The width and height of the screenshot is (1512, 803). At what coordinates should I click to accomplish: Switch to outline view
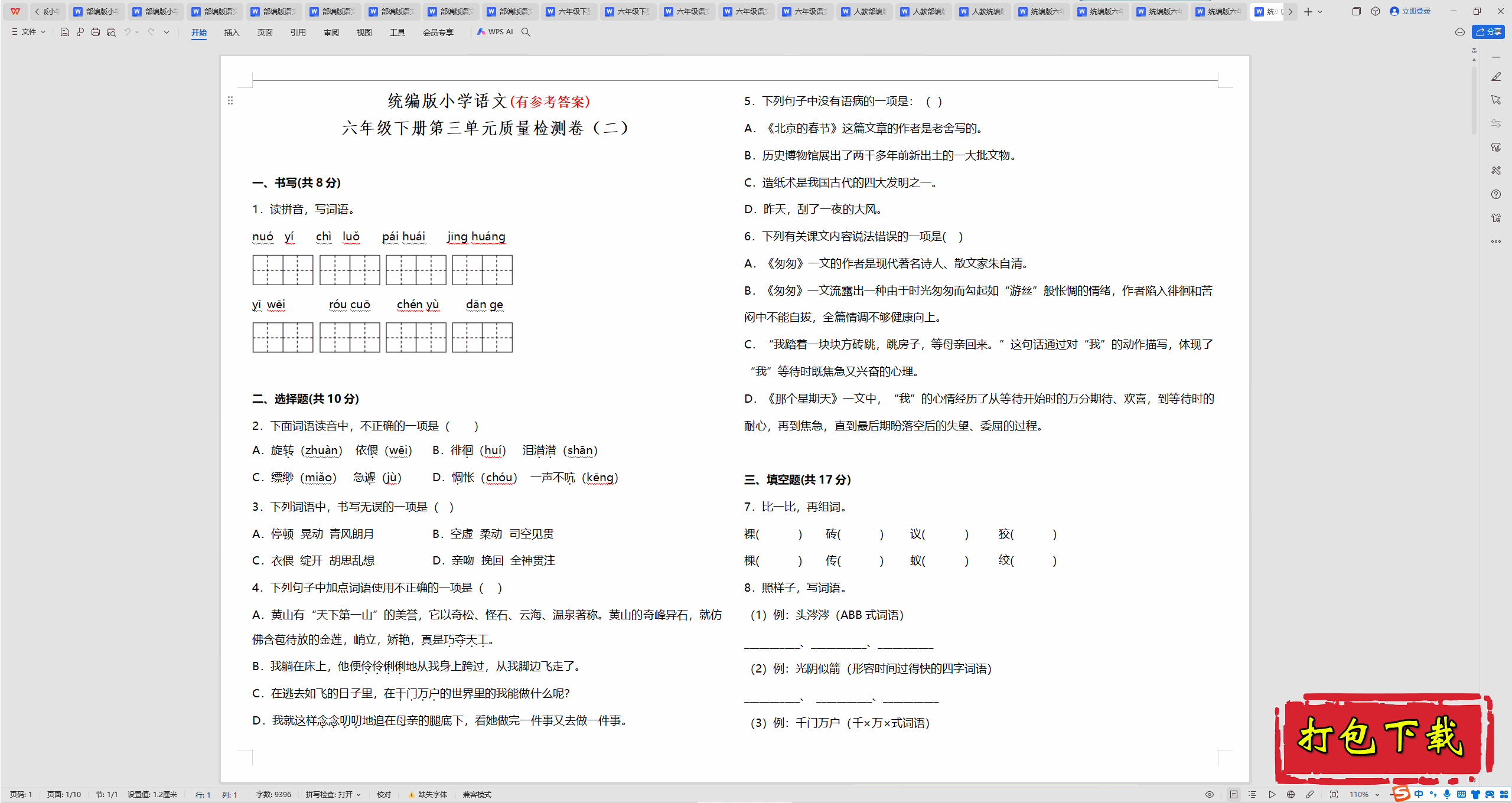(1253, 795)
